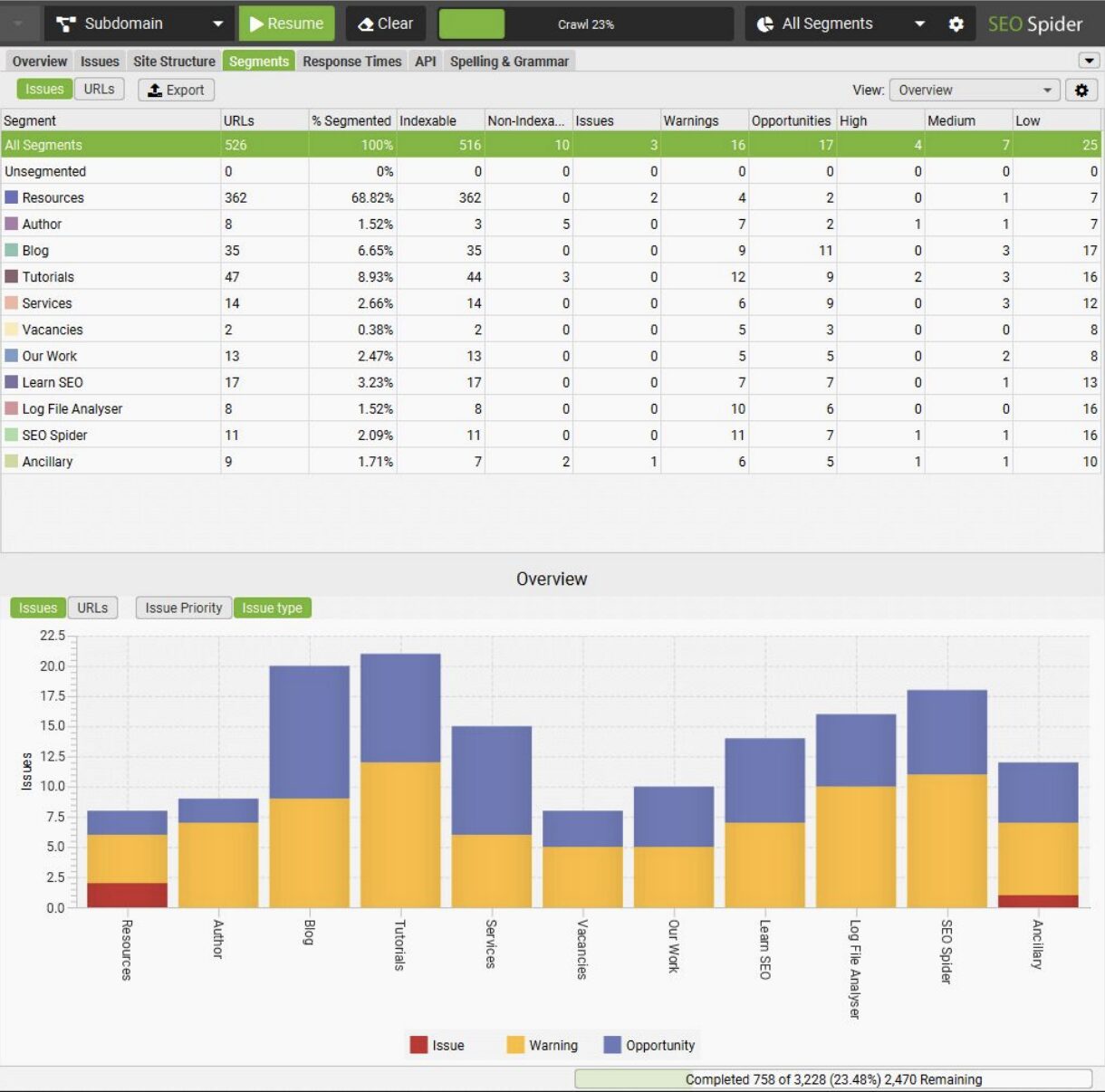Open the Spelling & Grammar tab
Screen dimensions: 1105x1092
509,62
